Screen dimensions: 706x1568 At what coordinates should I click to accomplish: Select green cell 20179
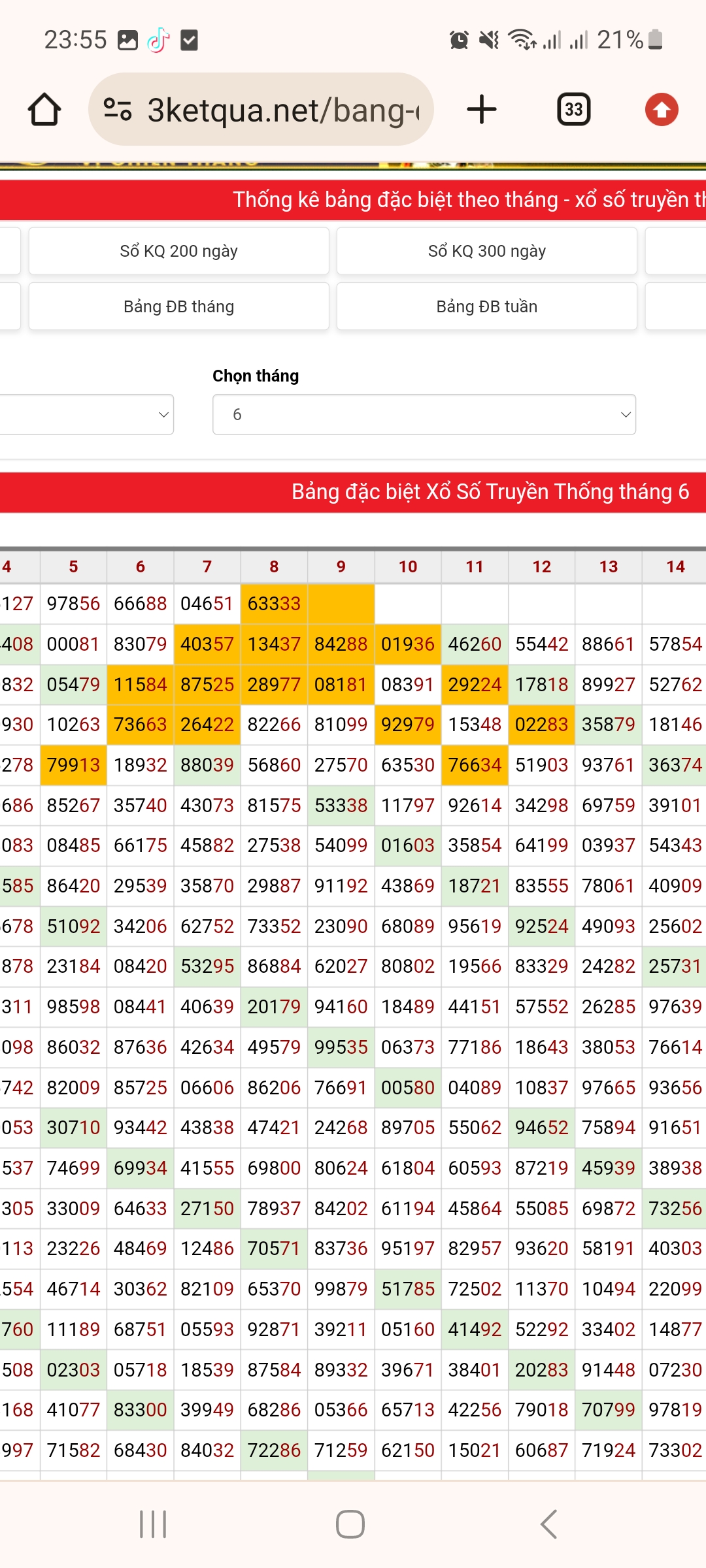274,1007
